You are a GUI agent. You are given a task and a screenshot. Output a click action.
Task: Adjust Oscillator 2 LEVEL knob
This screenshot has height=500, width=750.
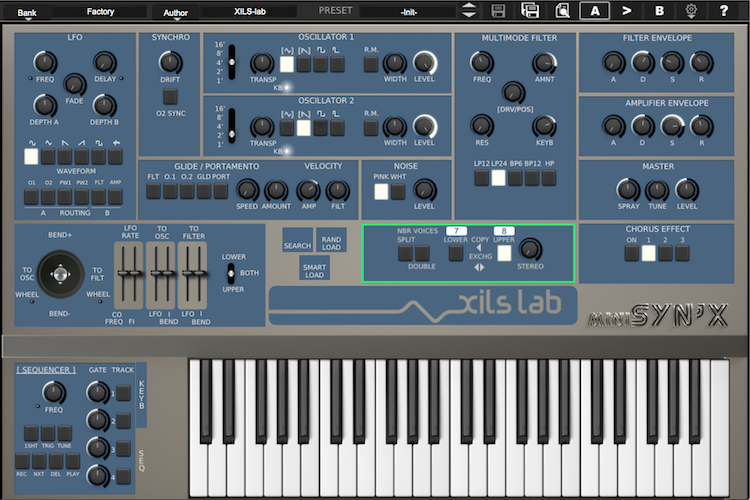pos(424,126)
